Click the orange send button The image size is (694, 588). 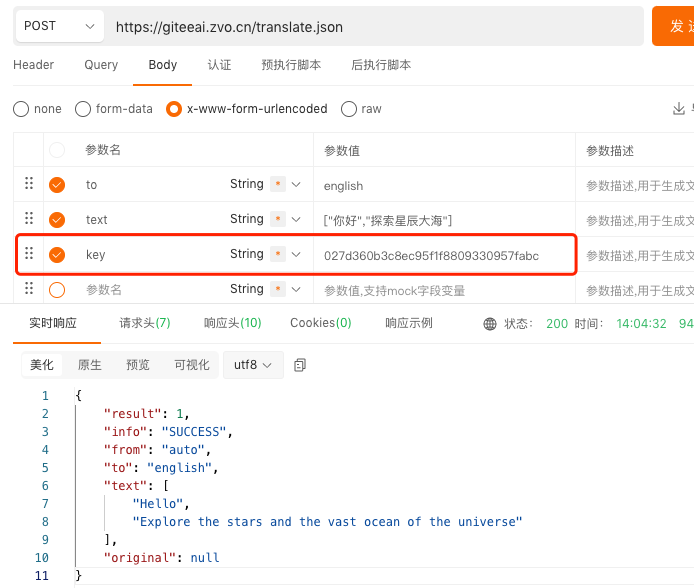(673, 26)
